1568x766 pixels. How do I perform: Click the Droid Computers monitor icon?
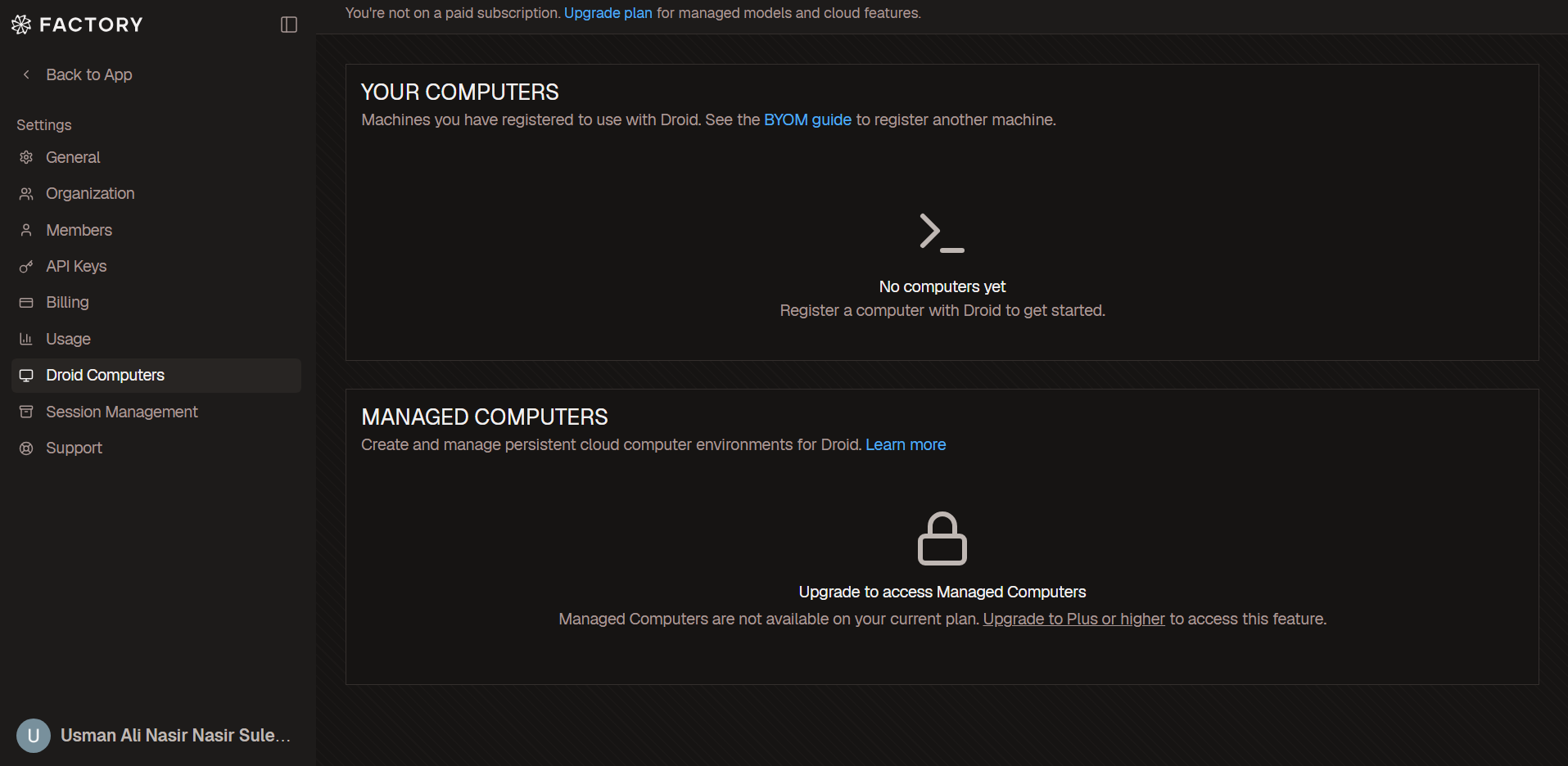click(26, 376)
